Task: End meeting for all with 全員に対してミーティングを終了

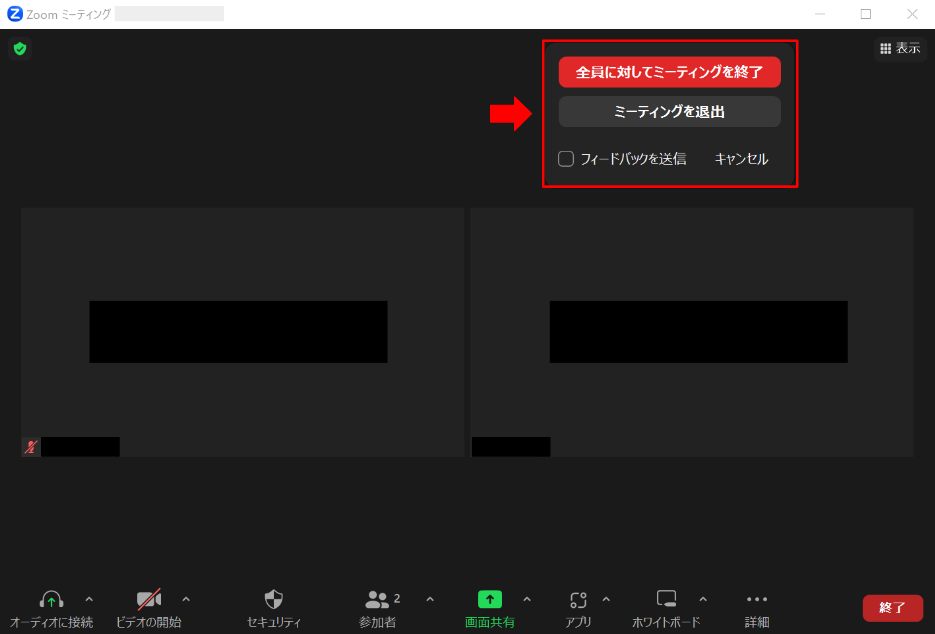Action: 669,72
